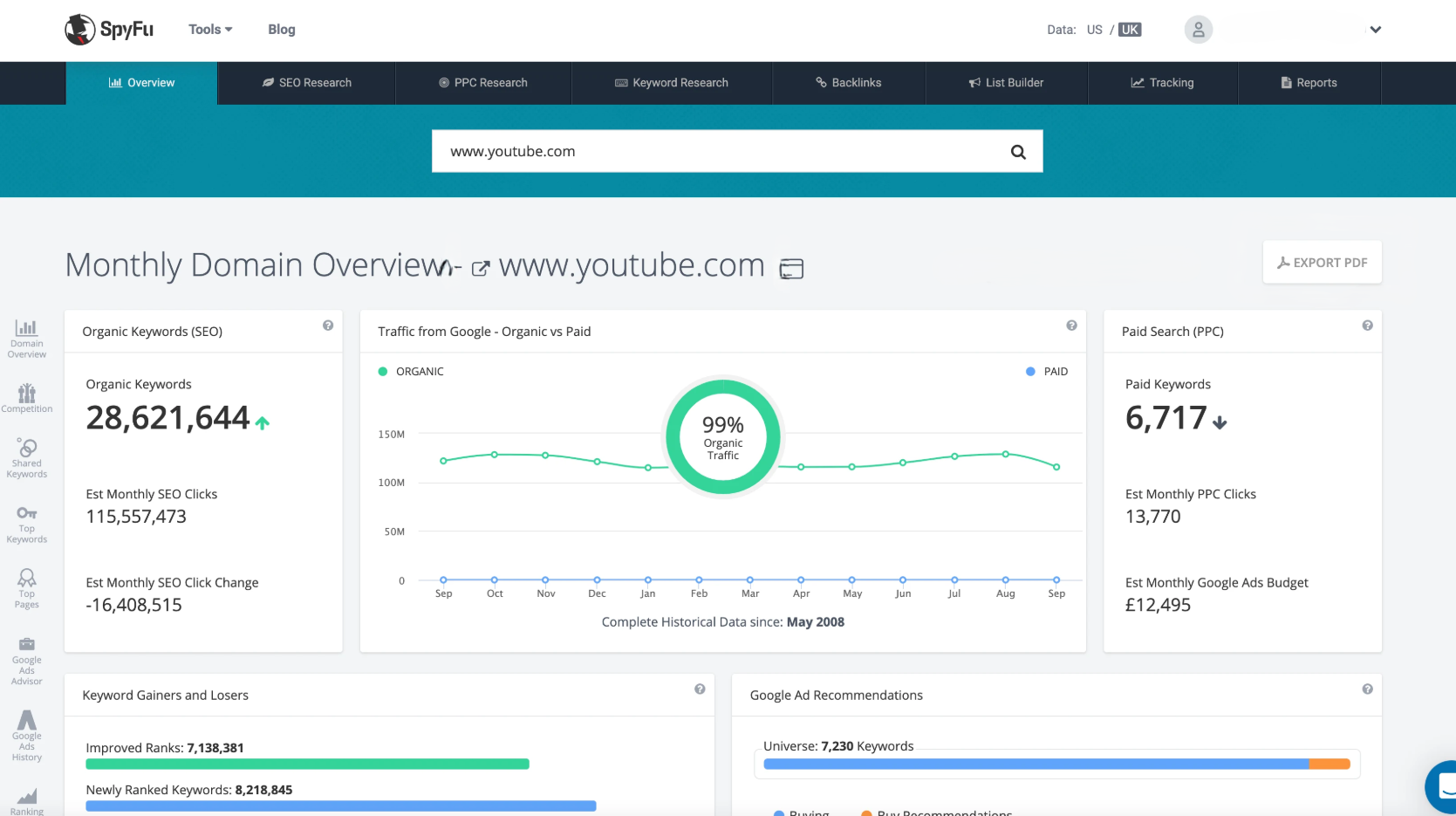Open the PPC Research tab
The height and width of the screenshot is (816, 1456).
point(483,83)
